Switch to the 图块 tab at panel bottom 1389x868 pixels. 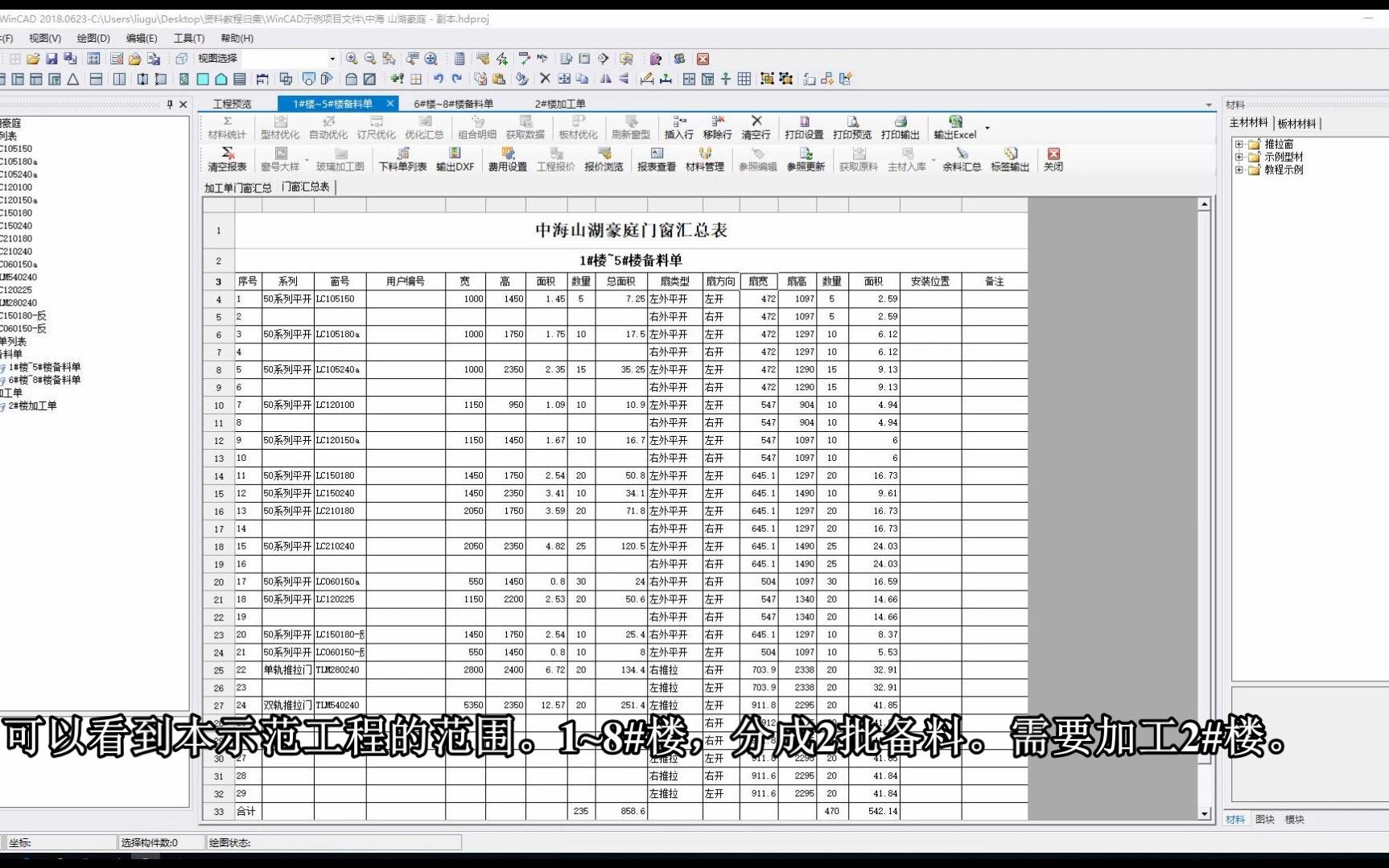1265,820
